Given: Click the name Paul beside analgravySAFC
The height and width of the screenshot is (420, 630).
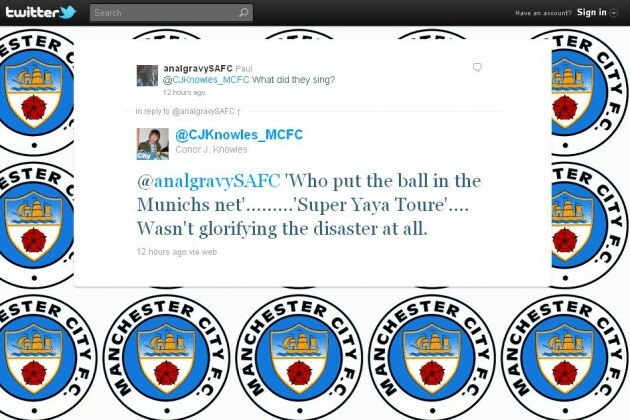Looking at the screenshot, I should pyautogui.click(x=244, y=69).
